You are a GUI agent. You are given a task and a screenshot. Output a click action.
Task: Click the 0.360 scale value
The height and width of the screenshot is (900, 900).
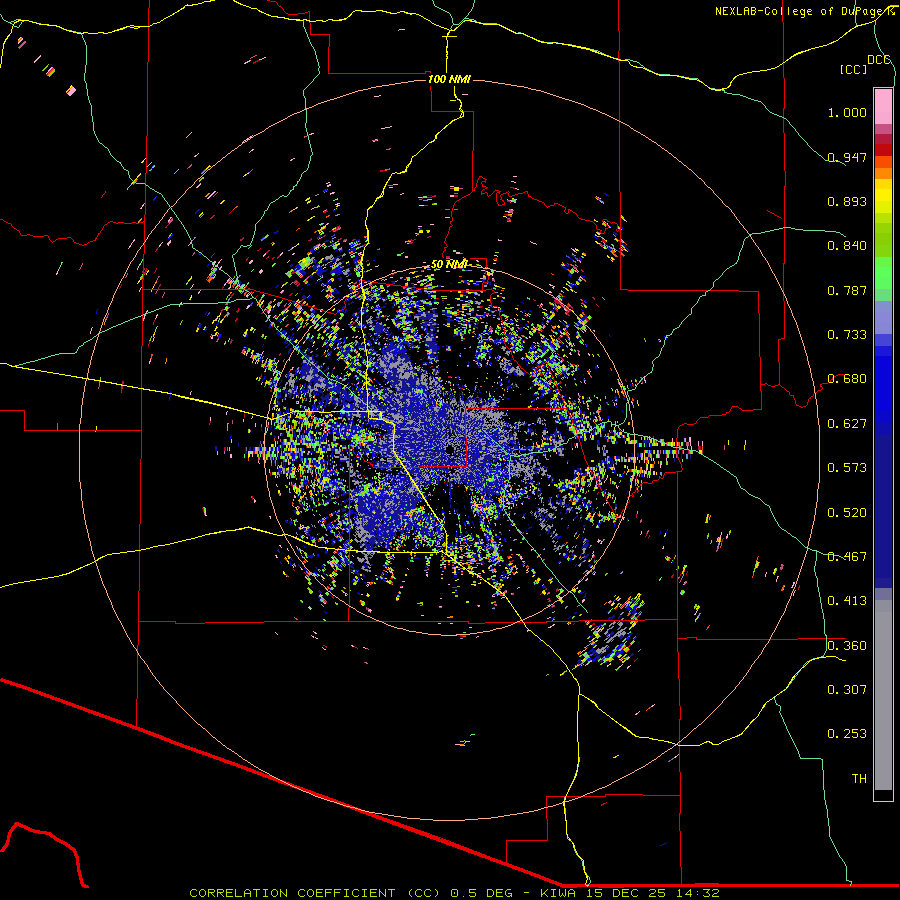click(847, 646)
